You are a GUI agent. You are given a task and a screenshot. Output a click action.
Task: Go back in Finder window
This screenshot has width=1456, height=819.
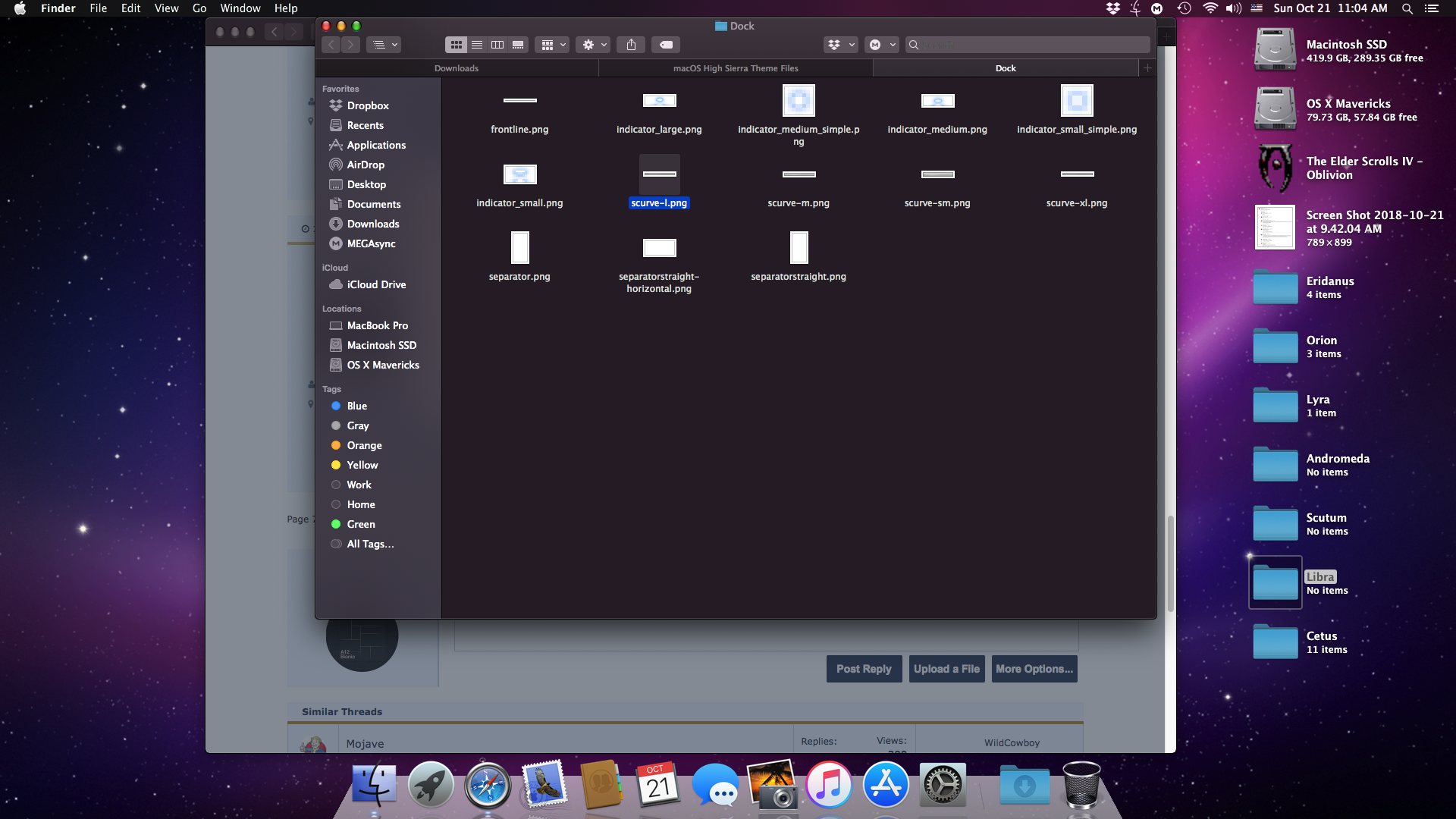coord(331,45)
